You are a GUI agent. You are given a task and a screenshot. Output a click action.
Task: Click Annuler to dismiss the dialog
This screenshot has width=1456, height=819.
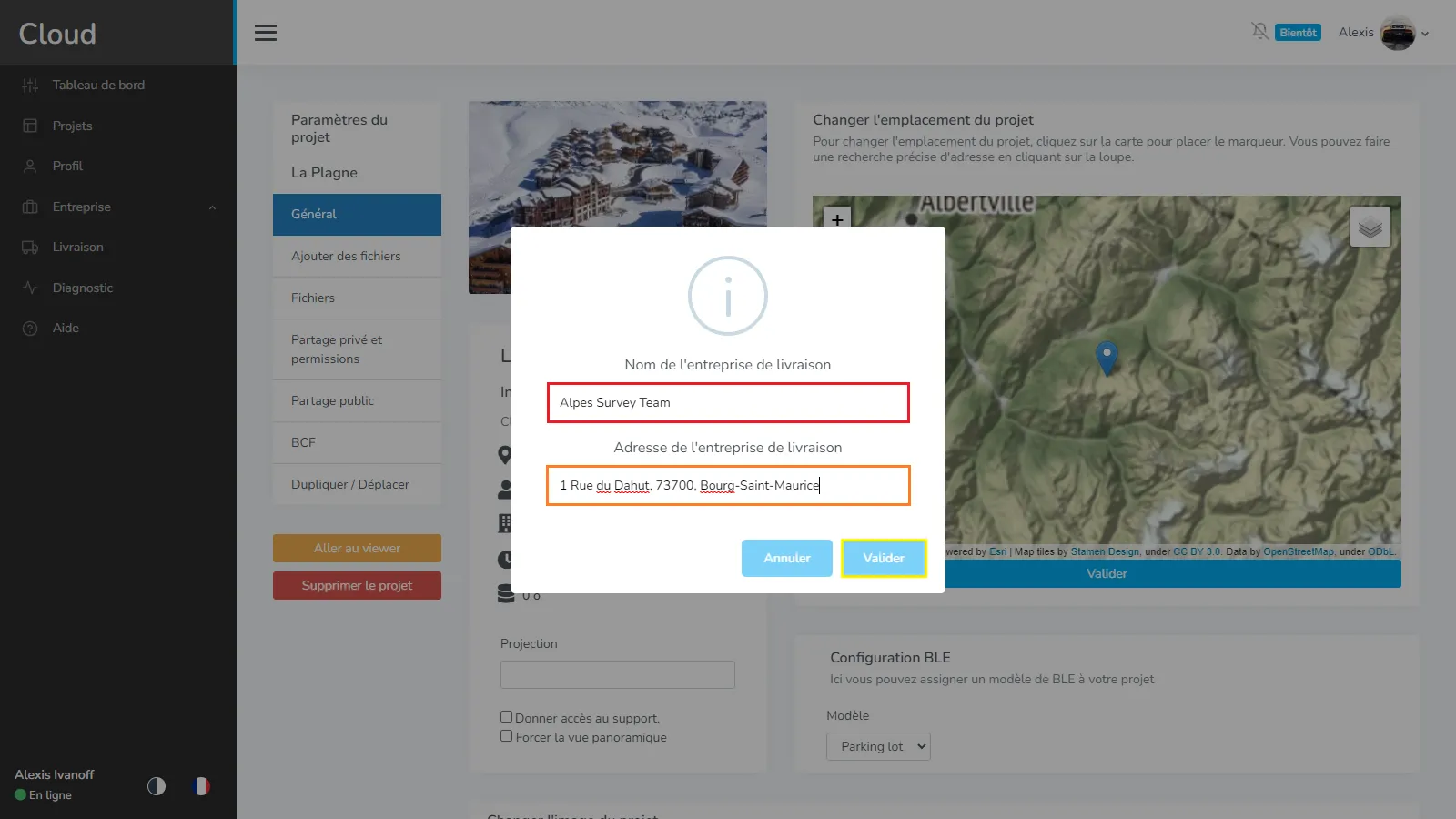(x=786, y=558)
